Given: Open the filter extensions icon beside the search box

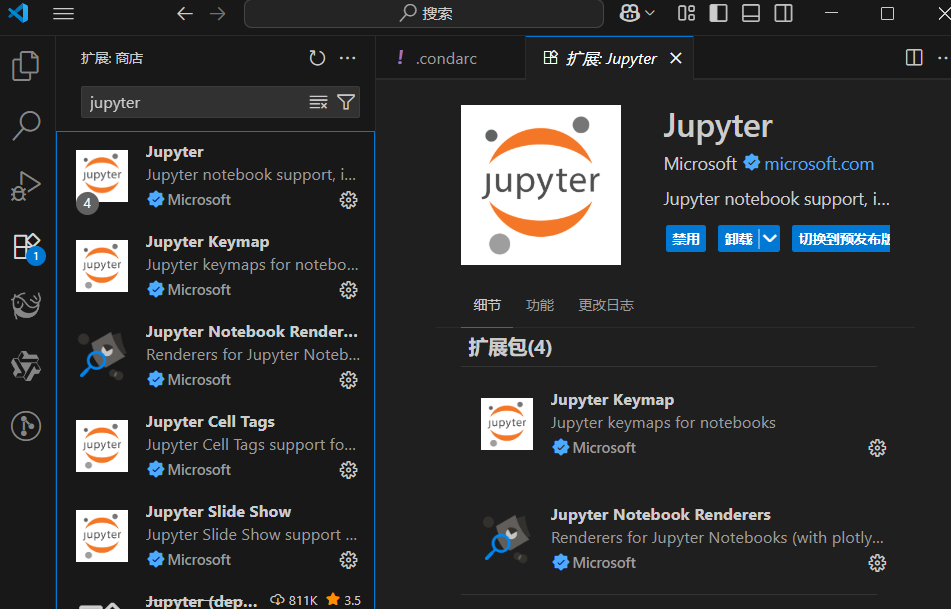Looking at the screenshot, I should pyautogui.click(x=346, y=101).
